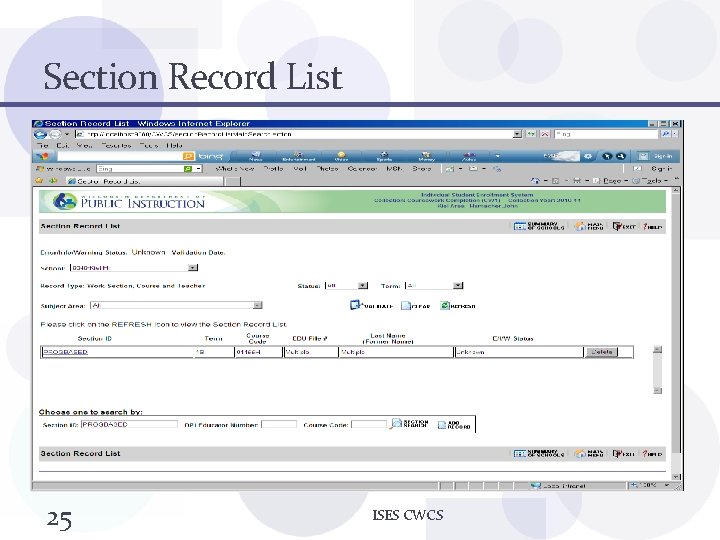Open Help from the top header bar
Image resolution: width=720 pixels, height=540 pixels.
click(x=652, y=226)
